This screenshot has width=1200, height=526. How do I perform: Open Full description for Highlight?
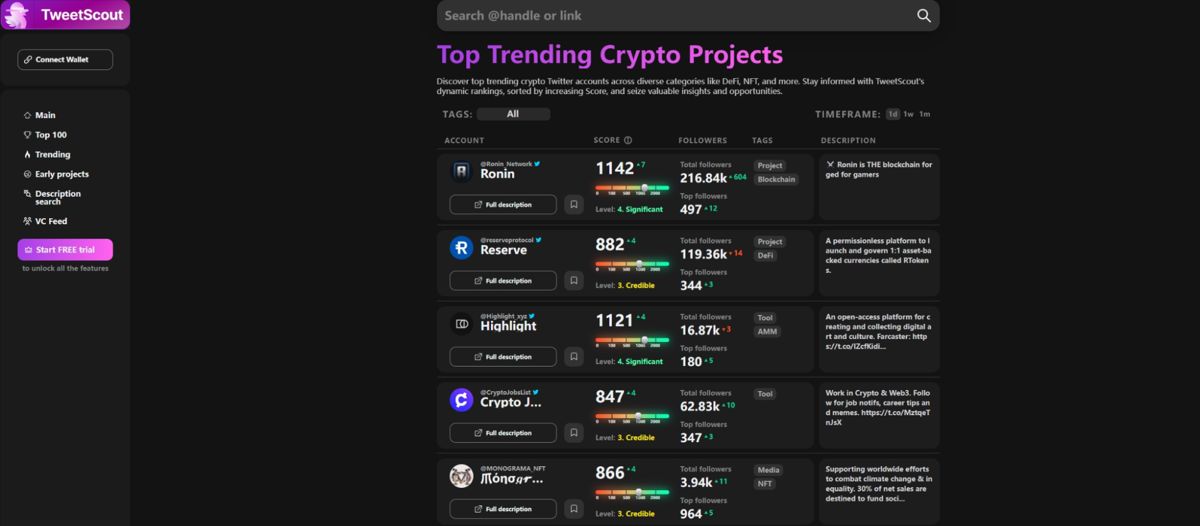pos(503,357)
